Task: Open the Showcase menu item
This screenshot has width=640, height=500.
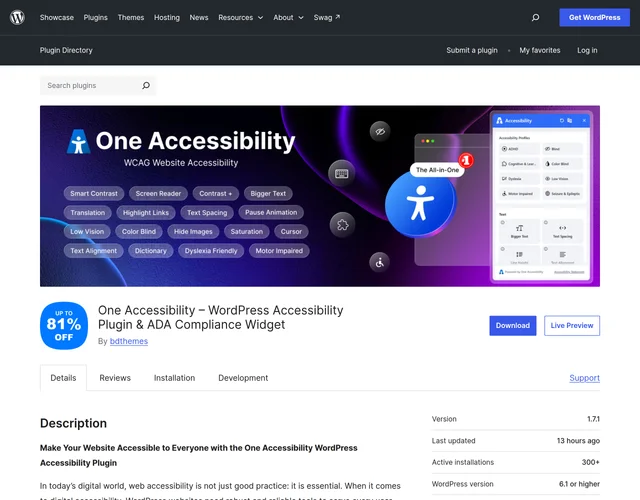Action: (x=57, y=18)
